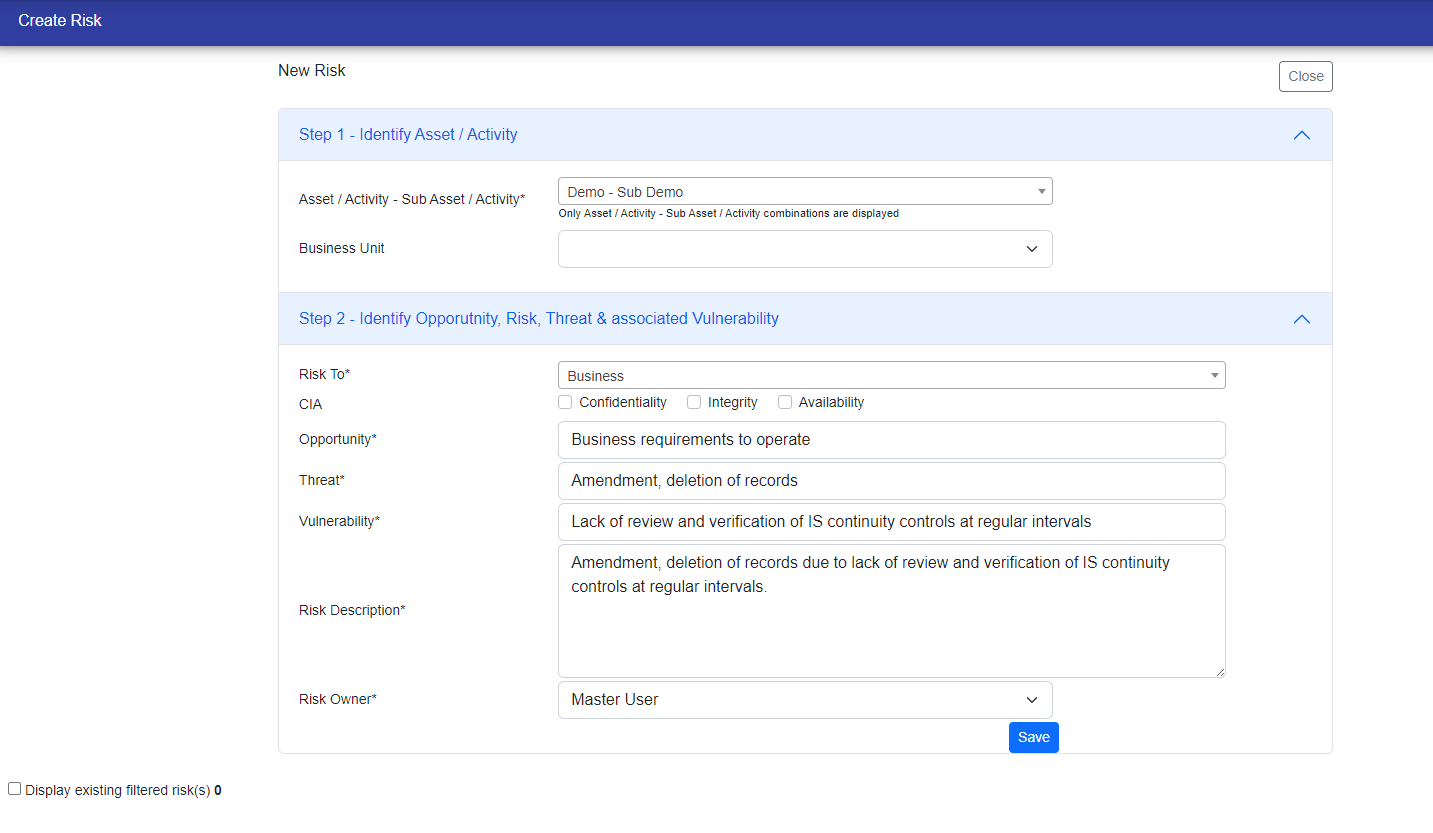Check the Availability checkbox
1433x833 pixels.
[x=785, y=402]
